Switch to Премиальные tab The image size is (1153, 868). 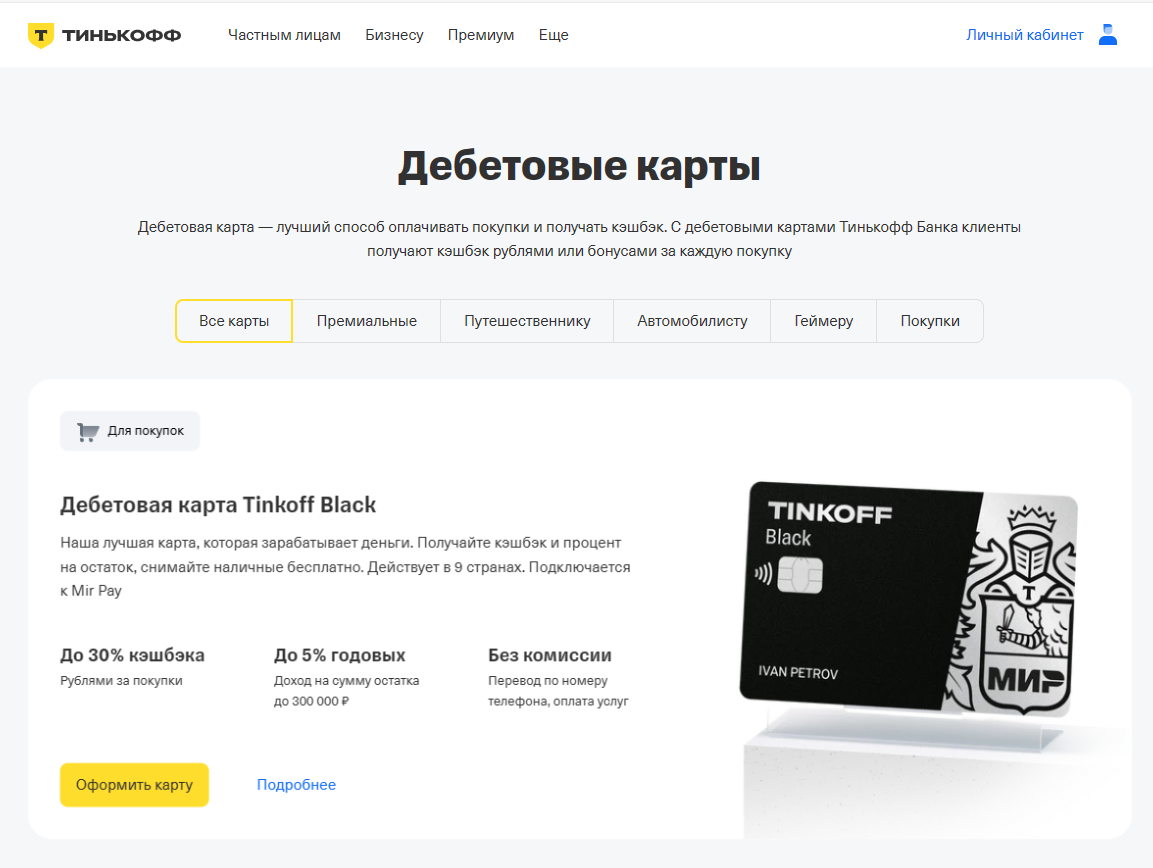pos(367,321)
